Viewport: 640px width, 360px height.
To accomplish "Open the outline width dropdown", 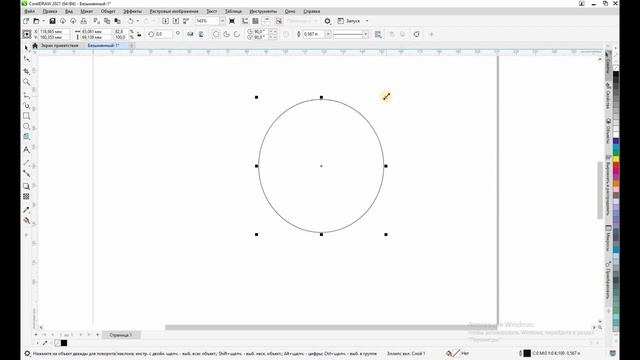I will tap(328, 34).
